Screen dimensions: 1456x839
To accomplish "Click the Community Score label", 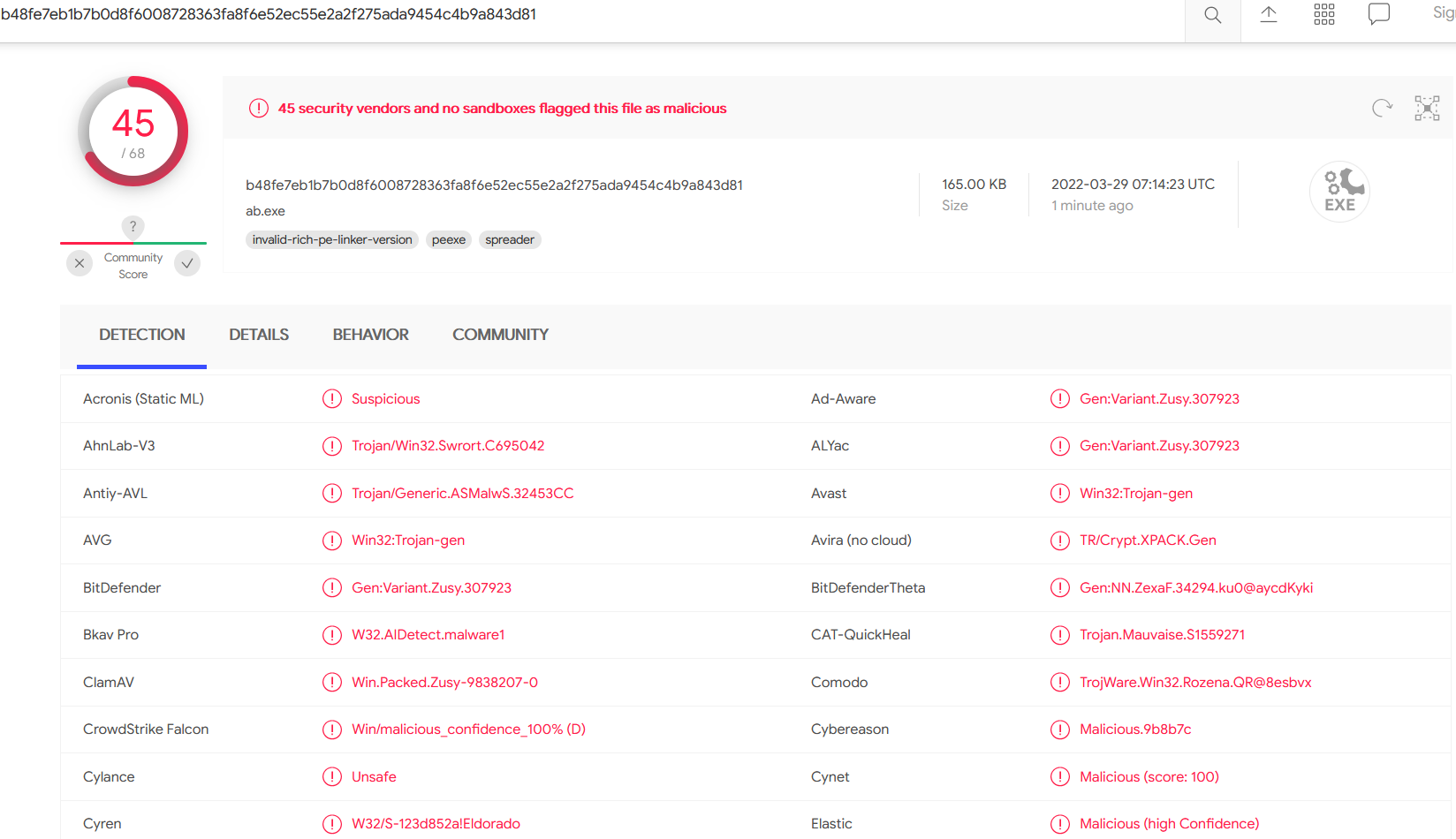I will pyautogui.click(x=133, y=266).
